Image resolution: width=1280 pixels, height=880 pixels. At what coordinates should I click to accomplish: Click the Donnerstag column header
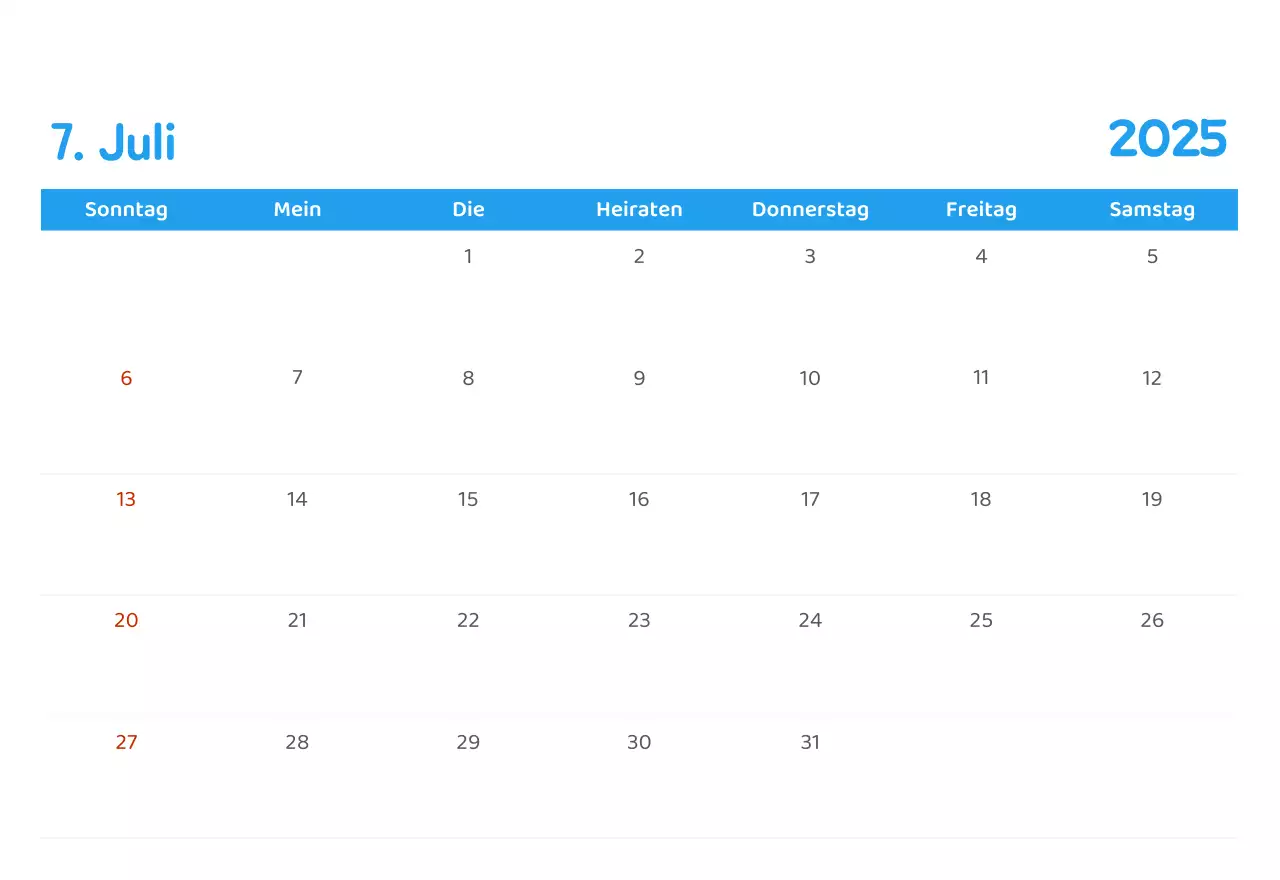tap(810, 209)
